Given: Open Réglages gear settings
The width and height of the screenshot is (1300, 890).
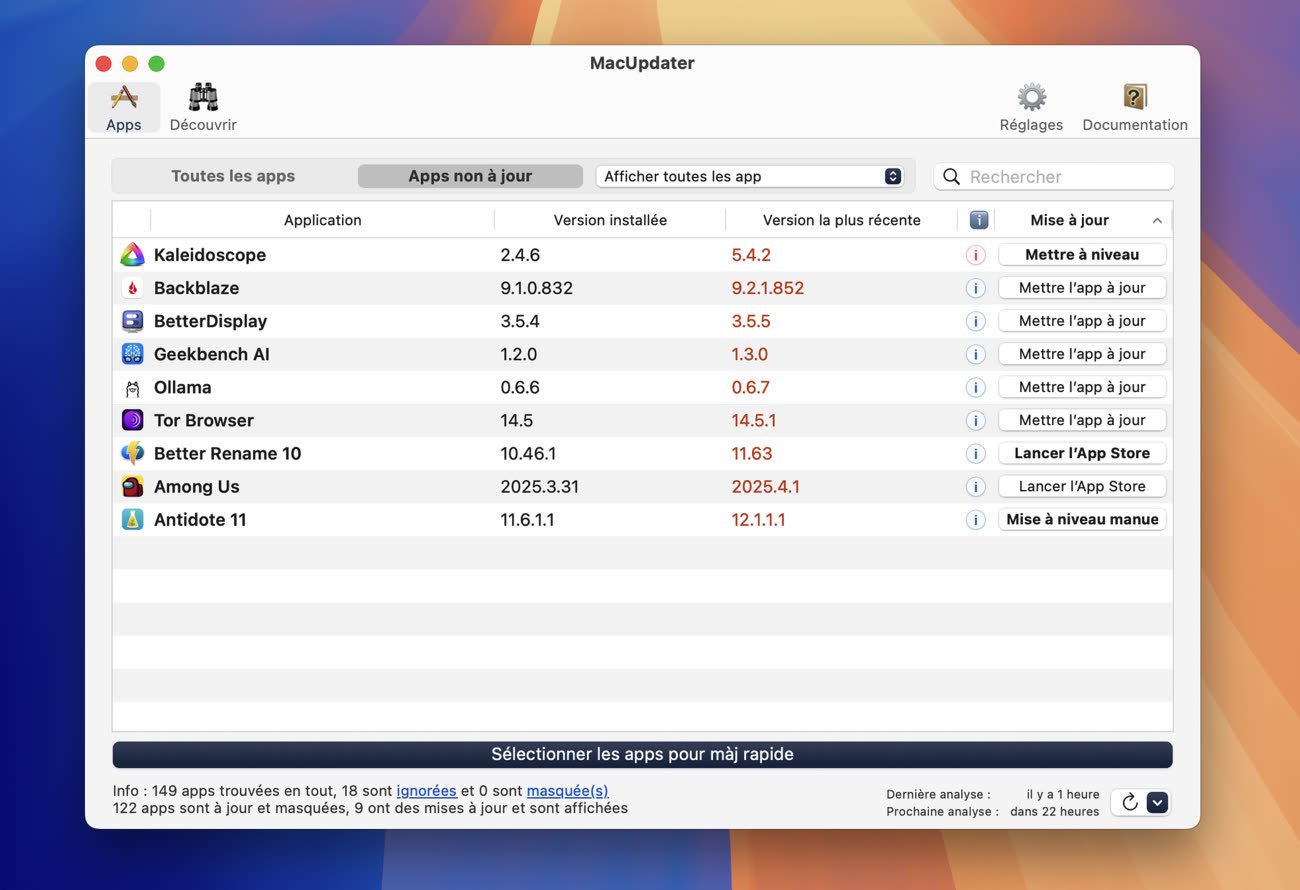Looking at the screenshot, I should click(1031, 108).
